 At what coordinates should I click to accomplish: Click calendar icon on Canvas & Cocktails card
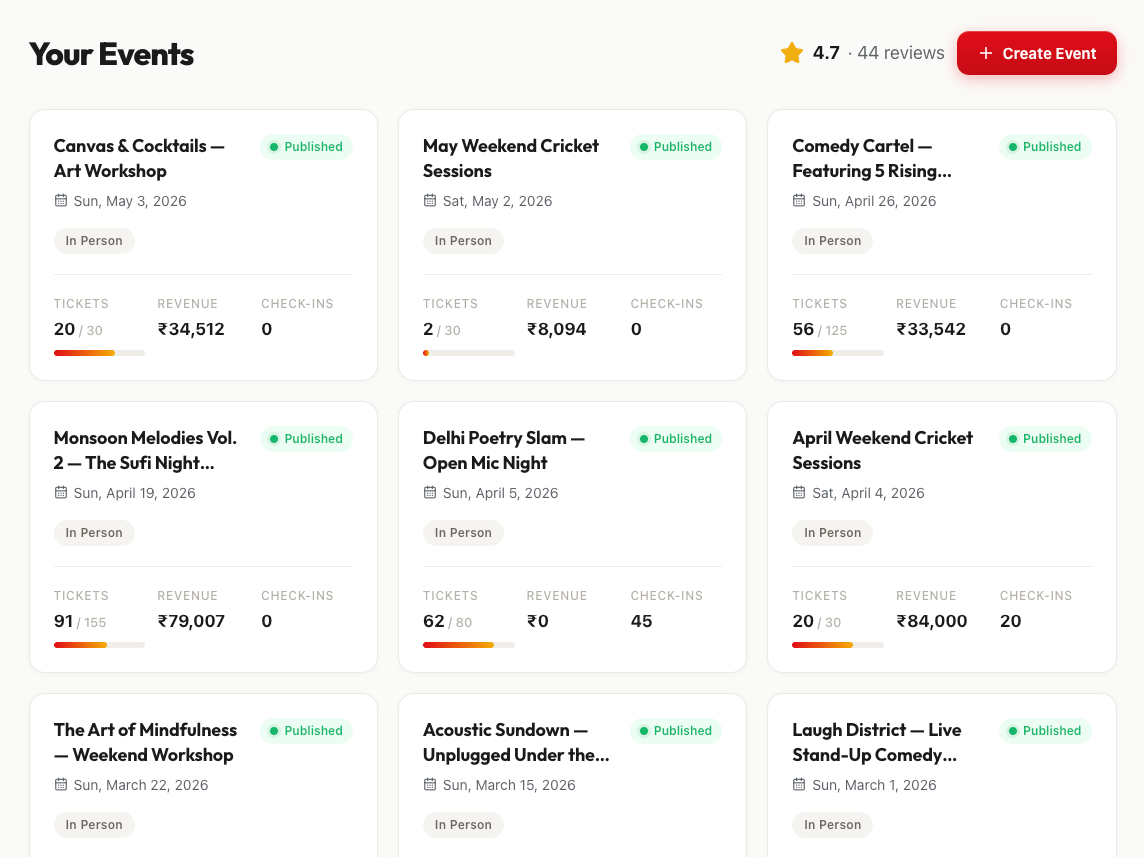61,201
